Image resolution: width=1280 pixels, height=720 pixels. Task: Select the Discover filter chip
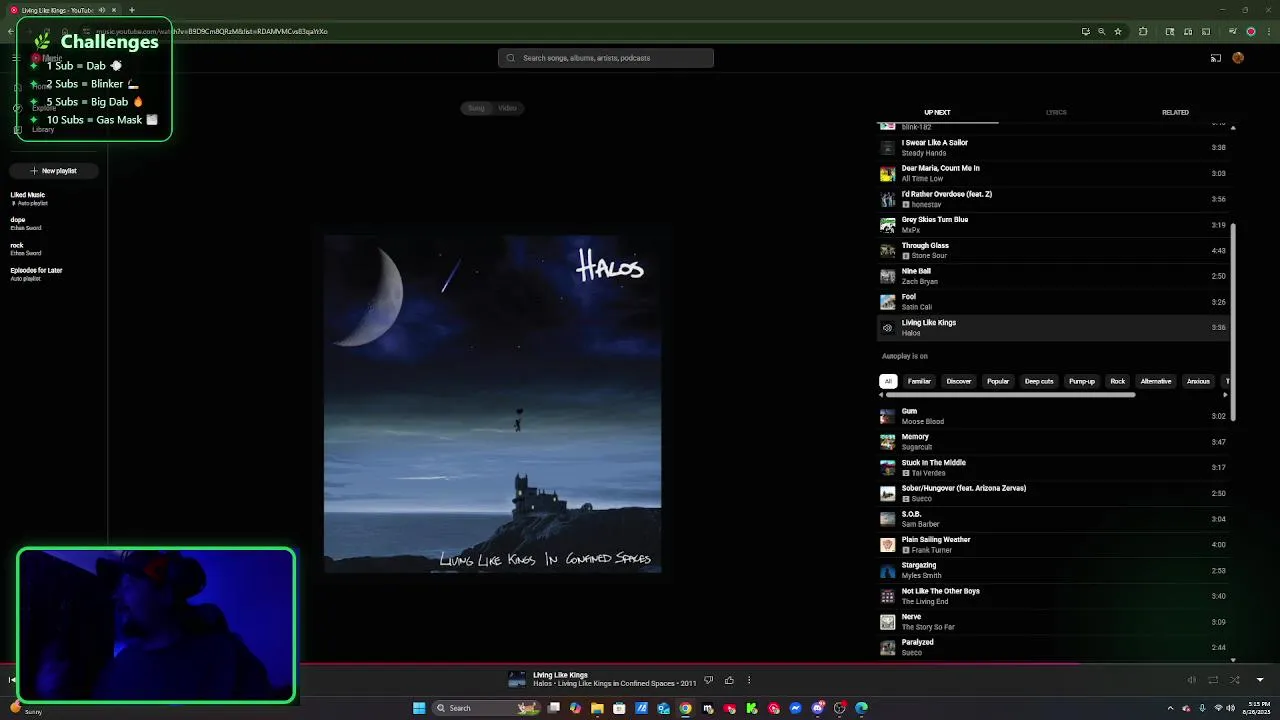pos(959,381)
